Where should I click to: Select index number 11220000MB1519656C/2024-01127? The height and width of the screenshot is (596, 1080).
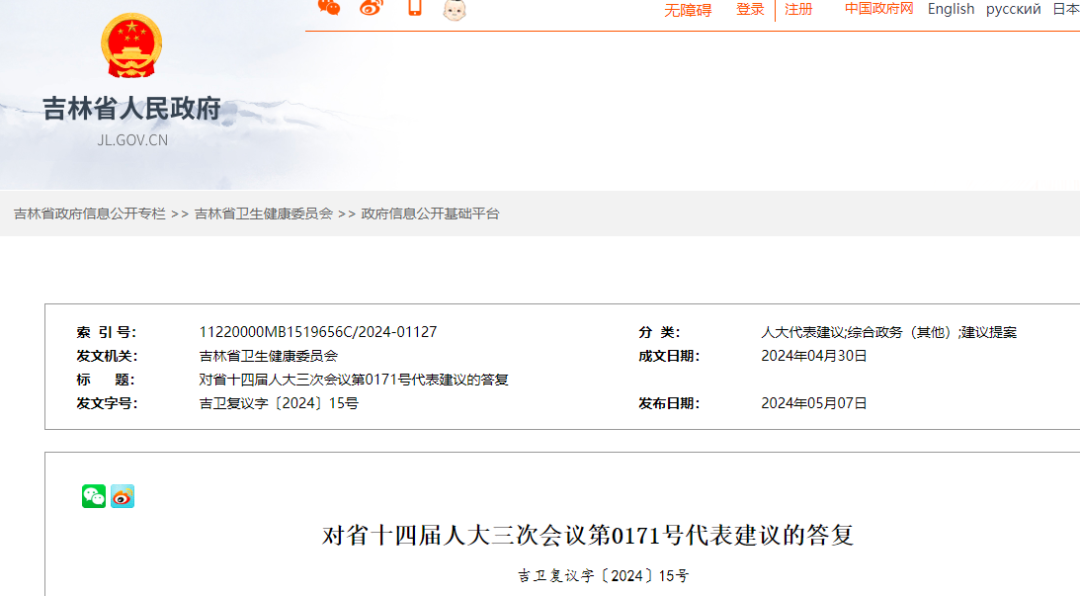click(318, 332)
